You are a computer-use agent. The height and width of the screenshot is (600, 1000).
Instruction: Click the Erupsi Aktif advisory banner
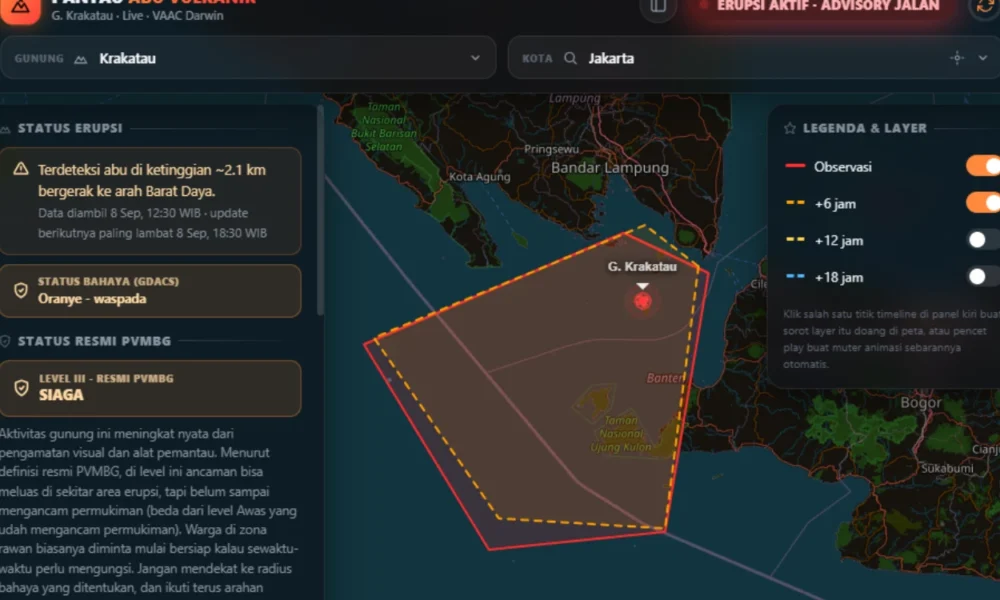[x=820, y=7]
